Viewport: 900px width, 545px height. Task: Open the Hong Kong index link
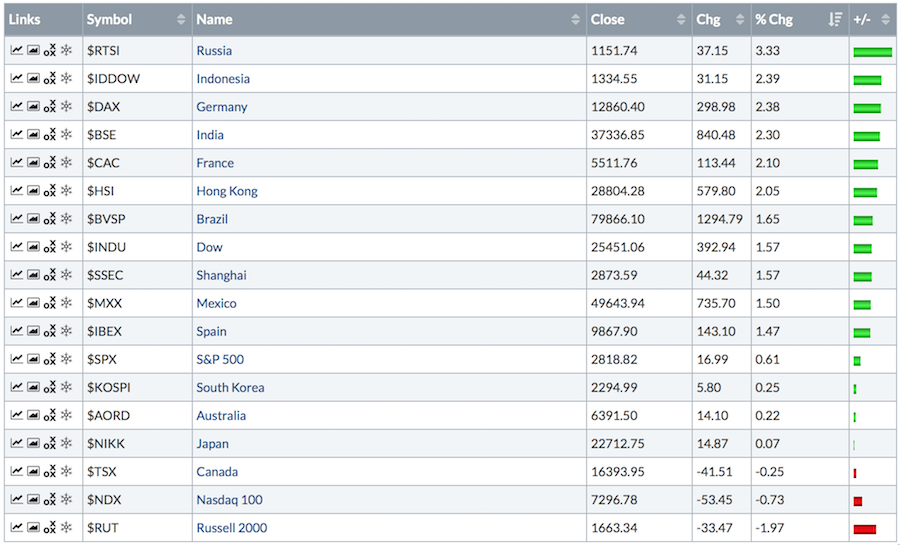227,191
